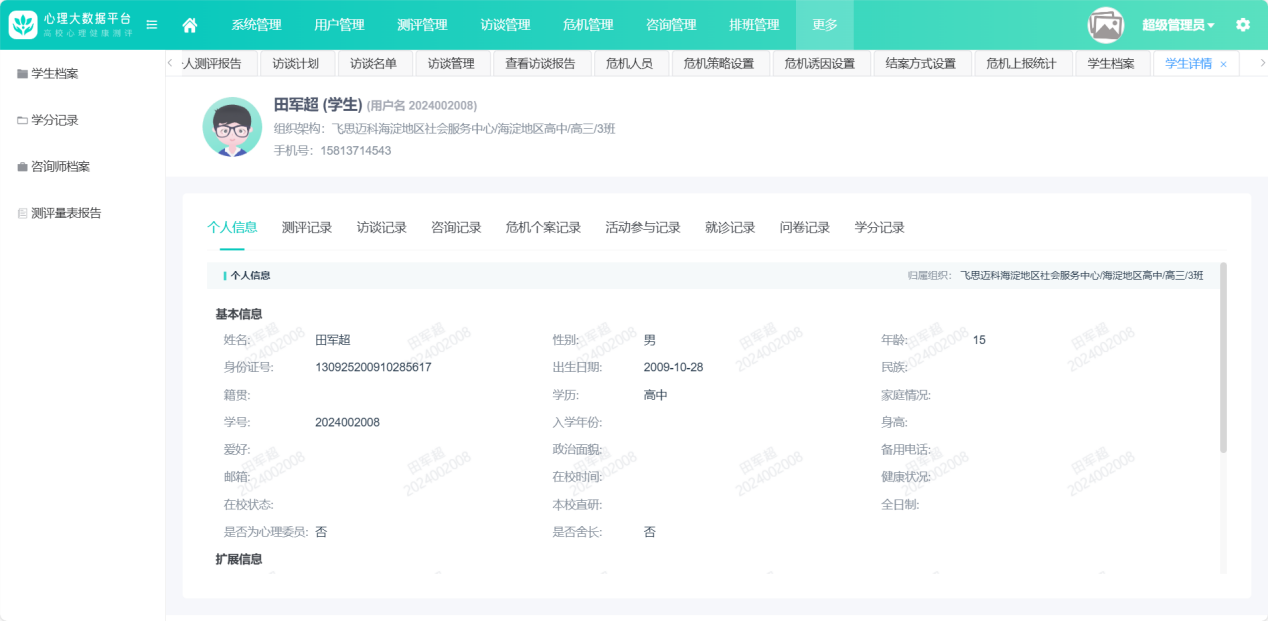Open the 系统管理 top menu
The image size is (1268, 621).
(256, 25)
